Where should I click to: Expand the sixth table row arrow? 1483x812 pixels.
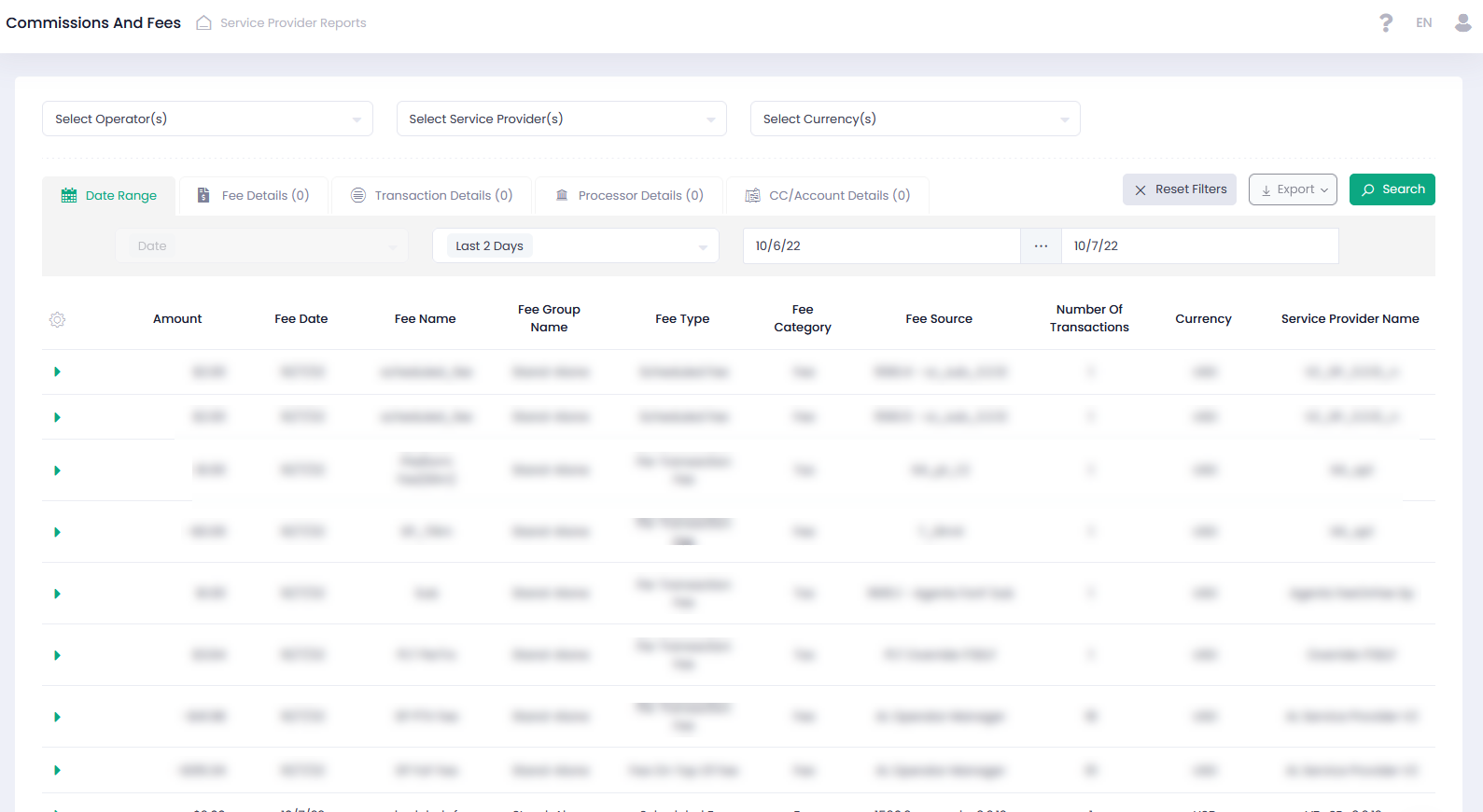57,655
